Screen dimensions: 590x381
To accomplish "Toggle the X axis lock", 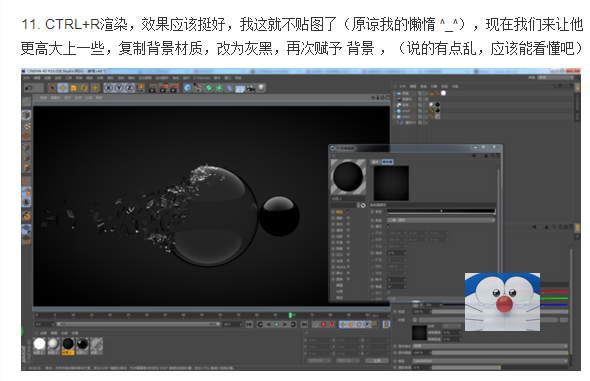I will pos(109,88).
